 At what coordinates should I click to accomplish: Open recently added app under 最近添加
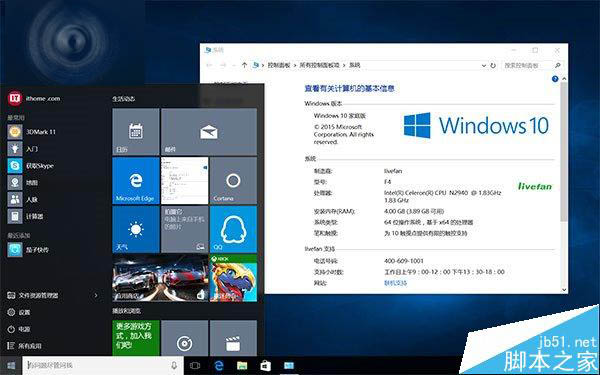(28, 249)
